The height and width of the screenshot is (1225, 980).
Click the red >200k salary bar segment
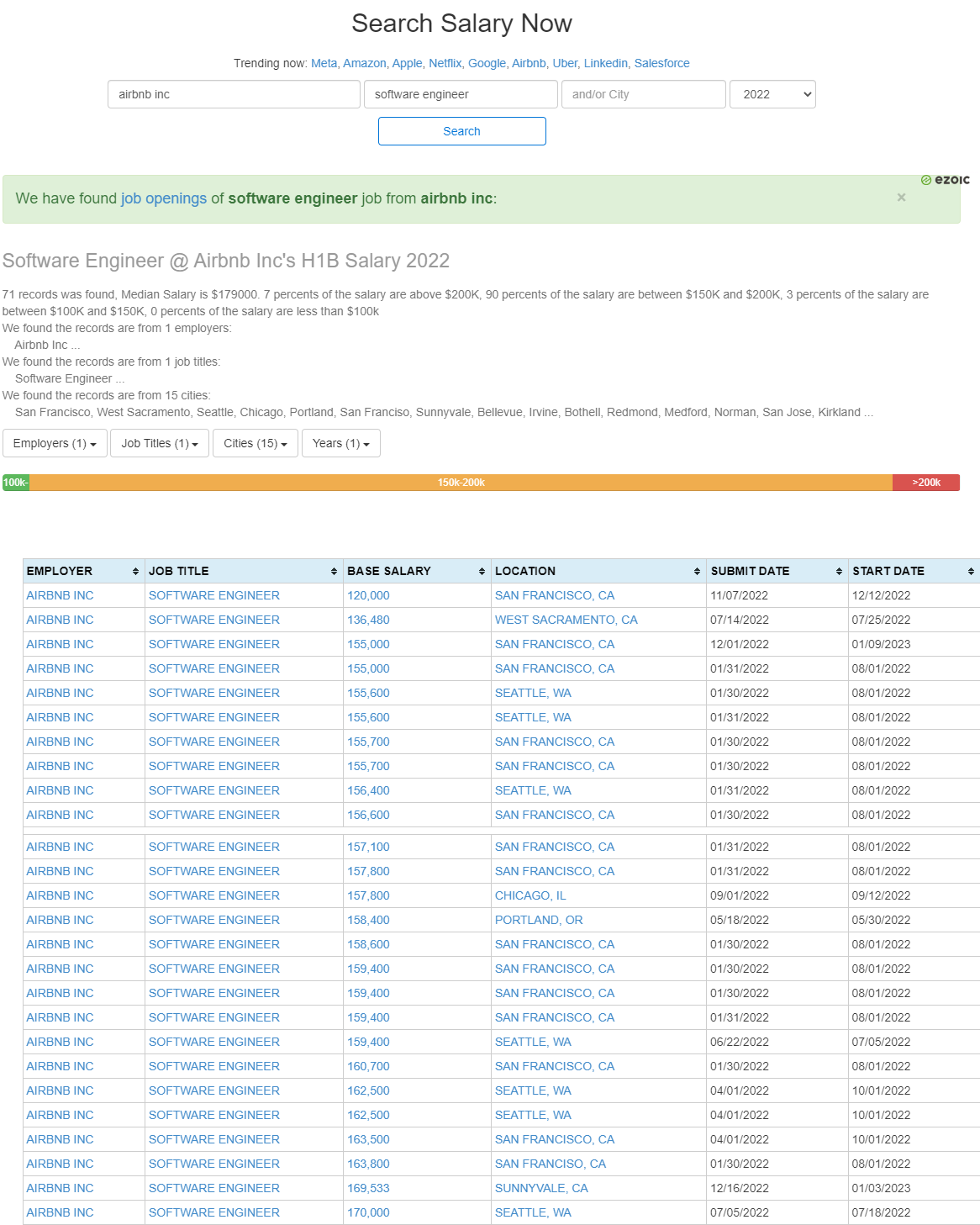pyautogui.click(x=926, y=483)
